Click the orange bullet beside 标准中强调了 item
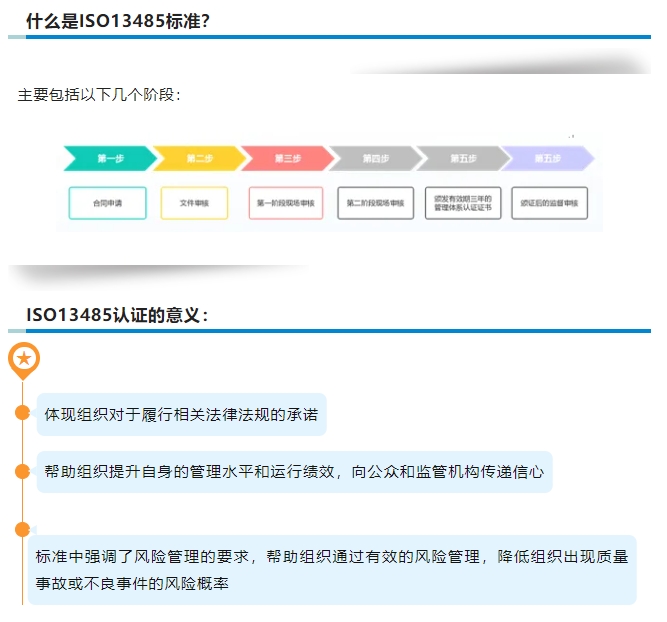This screenshot has height=622, width=667. (x=22, y=529)
